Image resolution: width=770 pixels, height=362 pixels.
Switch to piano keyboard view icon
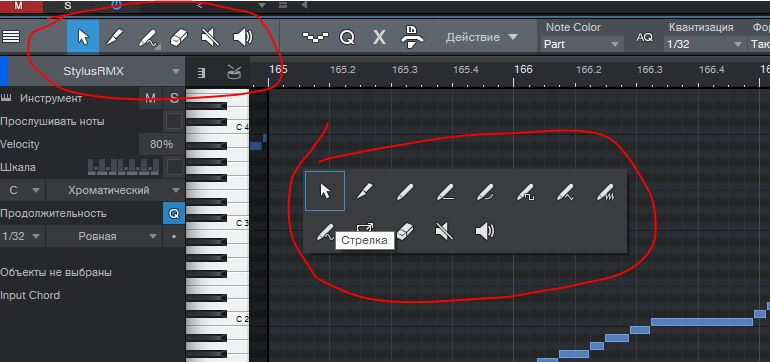[201, 73]
